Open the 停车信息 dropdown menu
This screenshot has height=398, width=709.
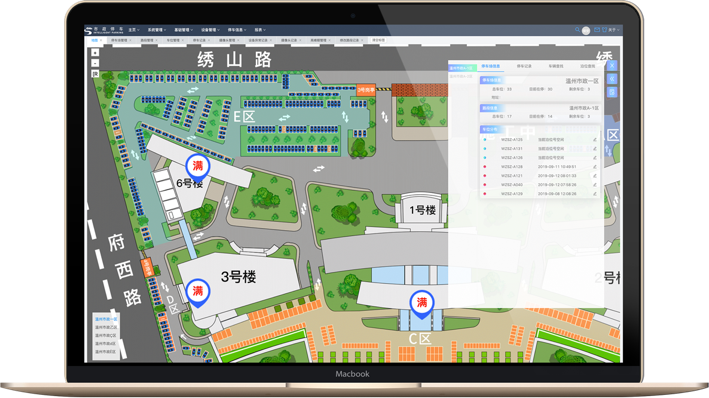click(x=237, y=30)
